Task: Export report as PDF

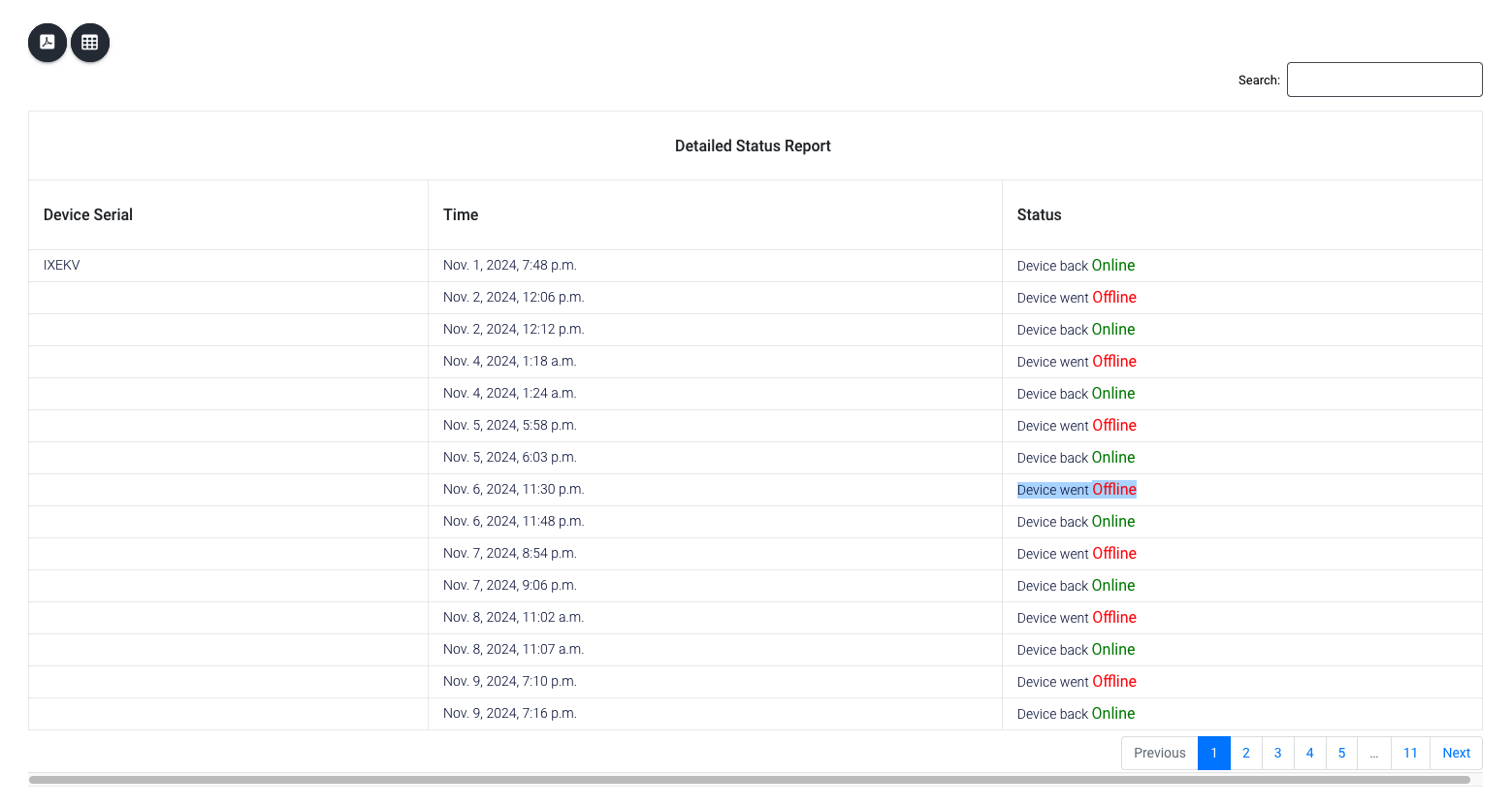Action: pos(47,43)
